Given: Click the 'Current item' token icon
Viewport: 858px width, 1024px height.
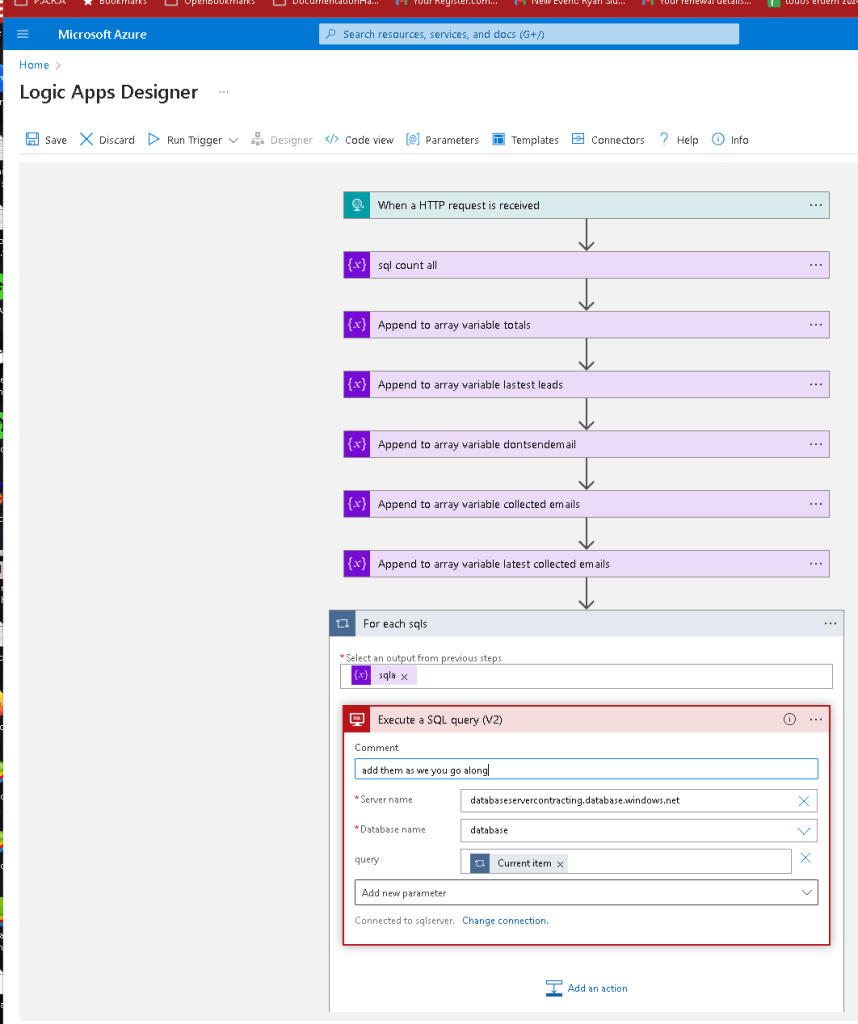Looking at the screenshot, I should [x=480, y=863].
